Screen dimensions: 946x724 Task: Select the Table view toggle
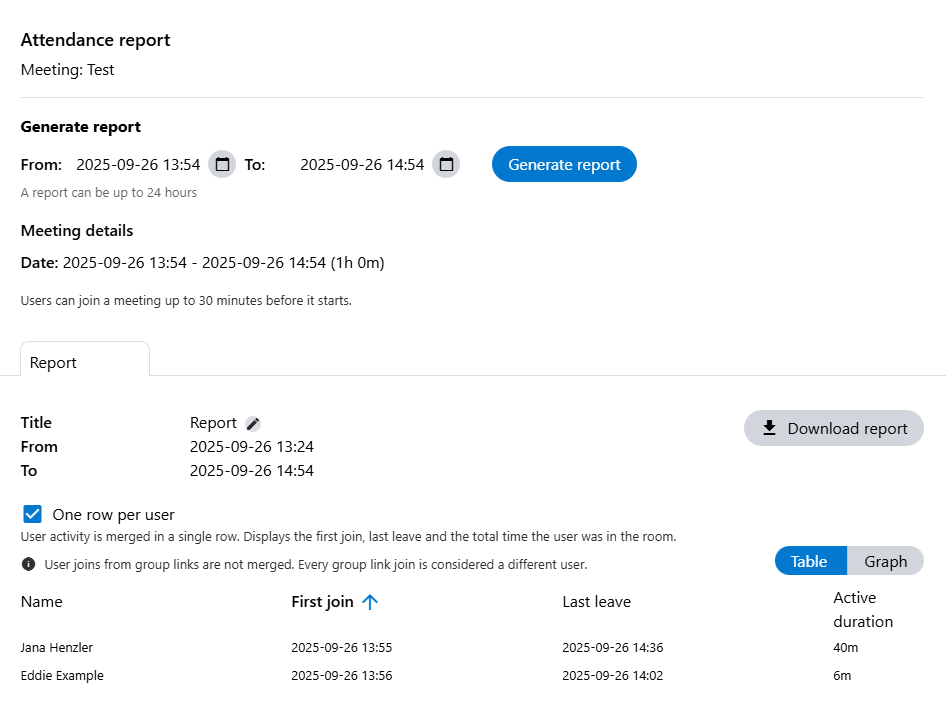click(x=809, y=561)
